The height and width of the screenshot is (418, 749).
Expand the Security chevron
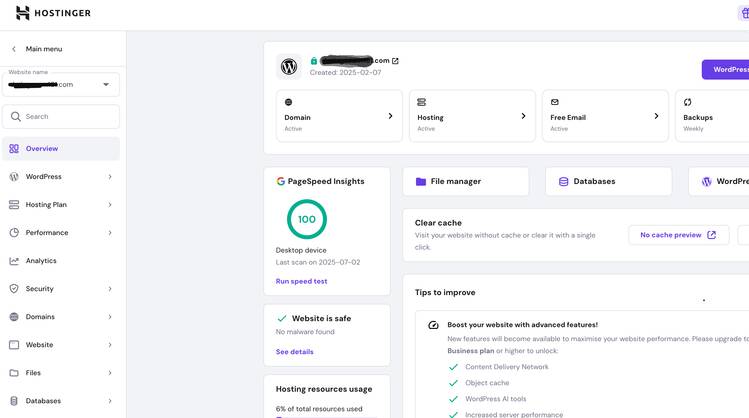(x=110, y=289)
